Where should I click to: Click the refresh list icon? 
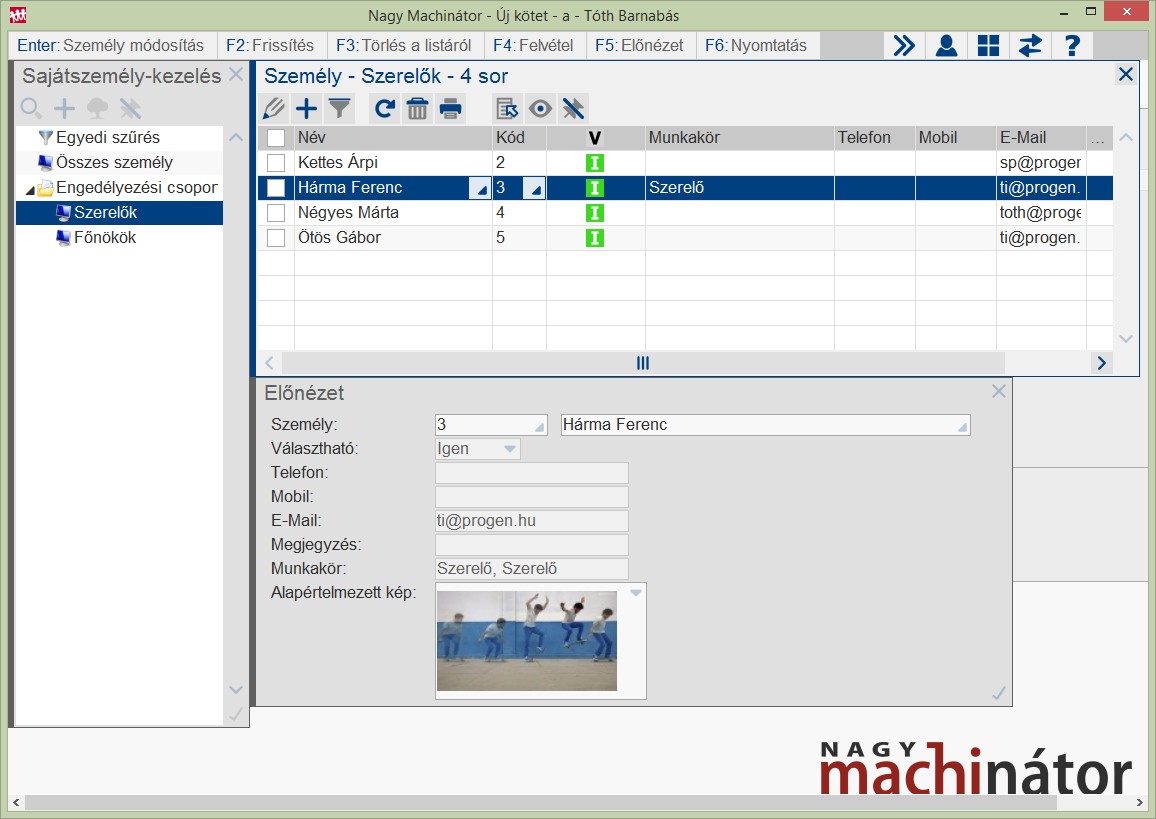coord(384,109)
